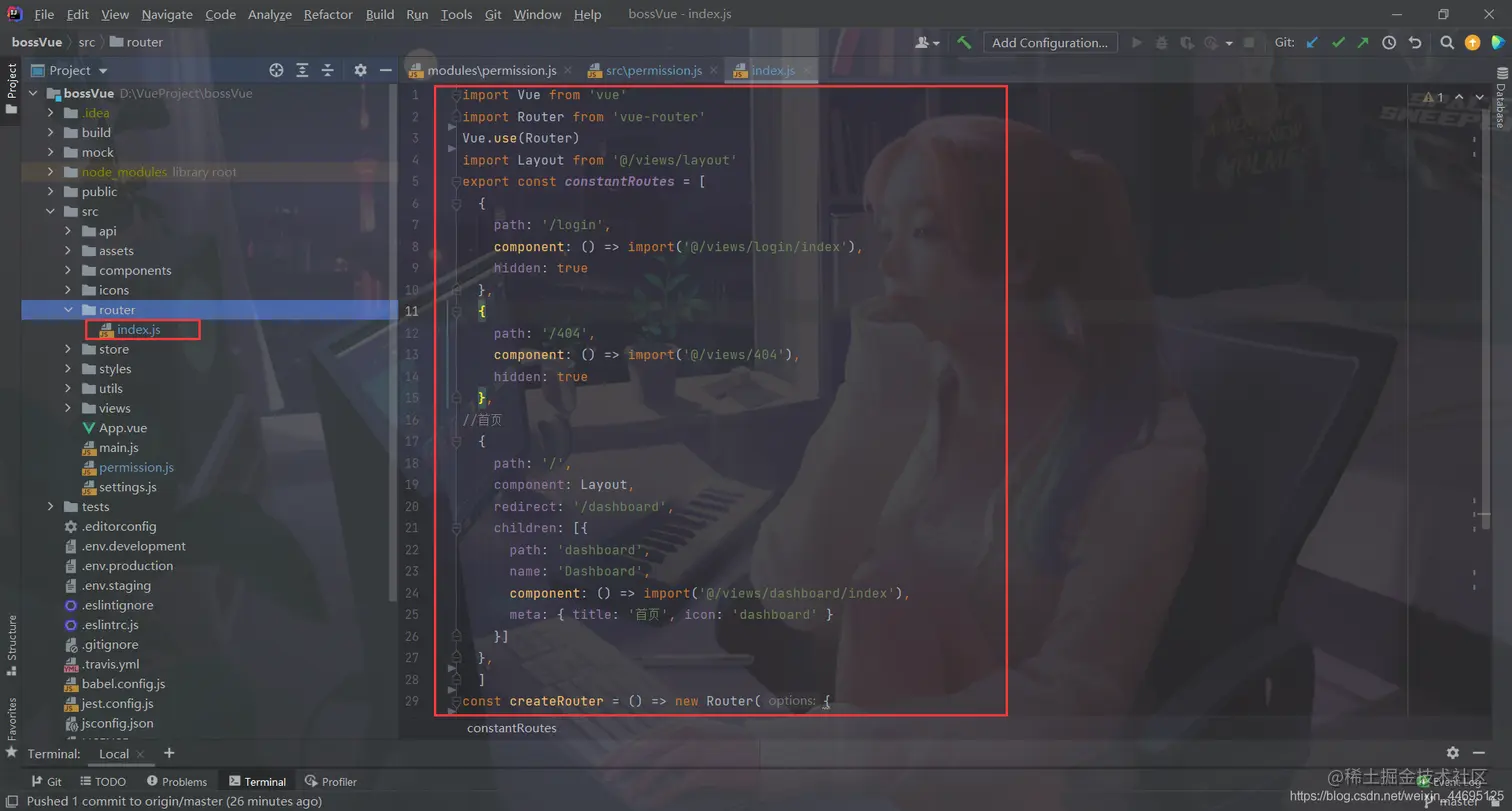
Task: Select main.js file in tree
Action: 118,448
